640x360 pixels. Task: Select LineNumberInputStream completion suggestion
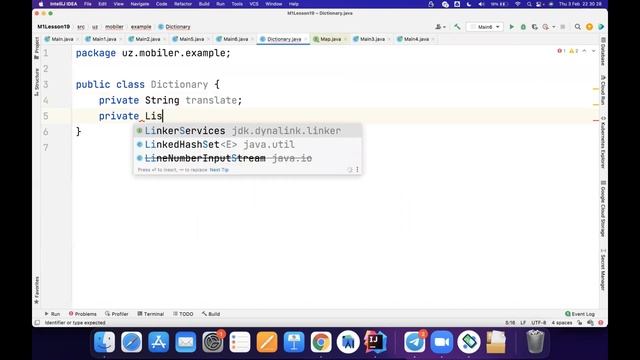[x=248, y=158]
